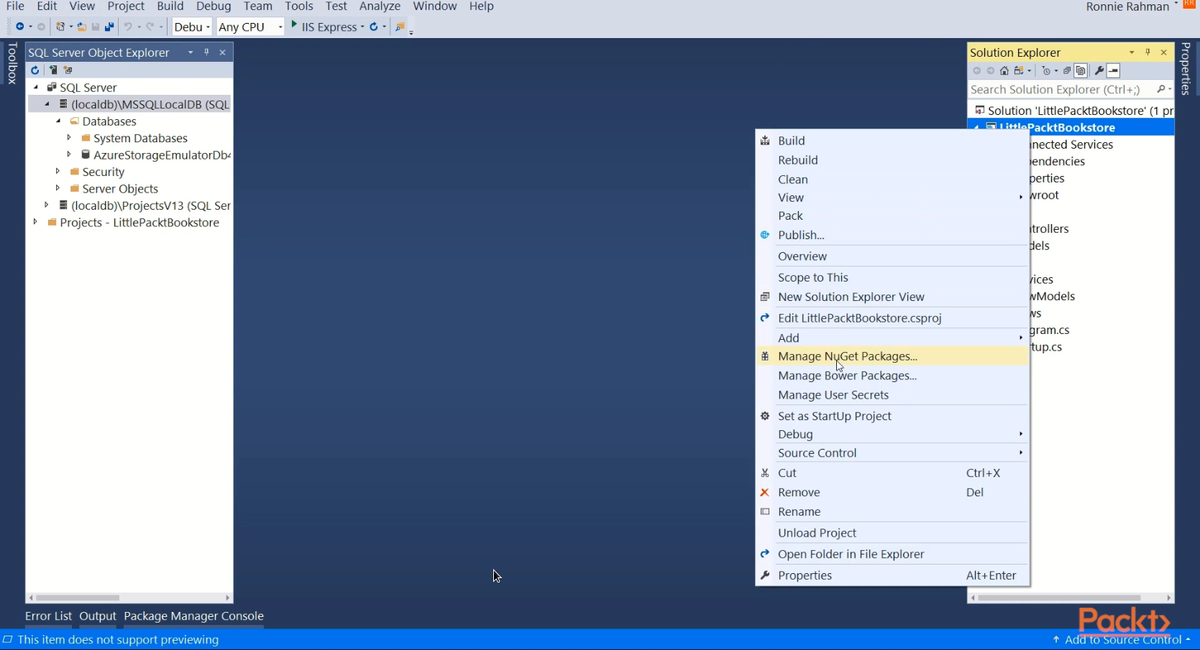Select AzureStorageEmulatorDb database item
The height and width of the screenshot is (650, 1200).
coord(161,155)
